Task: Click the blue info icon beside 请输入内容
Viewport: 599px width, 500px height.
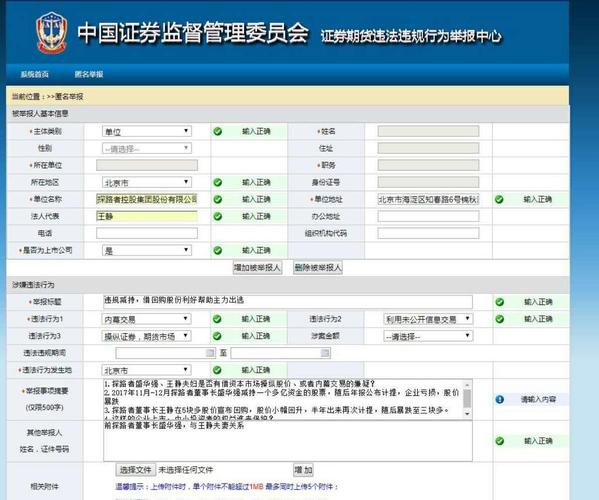Action: point(499,400)
